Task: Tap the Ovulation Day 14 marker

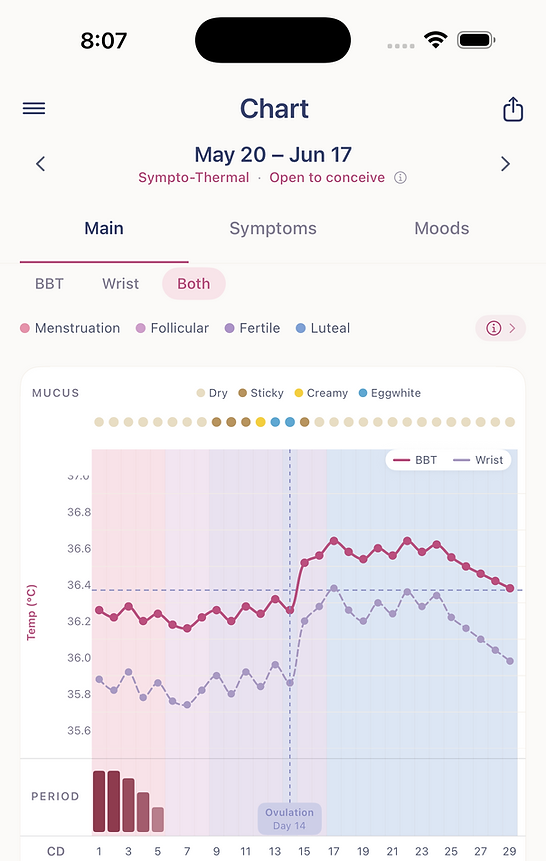Action: click(x=289, y=819)
